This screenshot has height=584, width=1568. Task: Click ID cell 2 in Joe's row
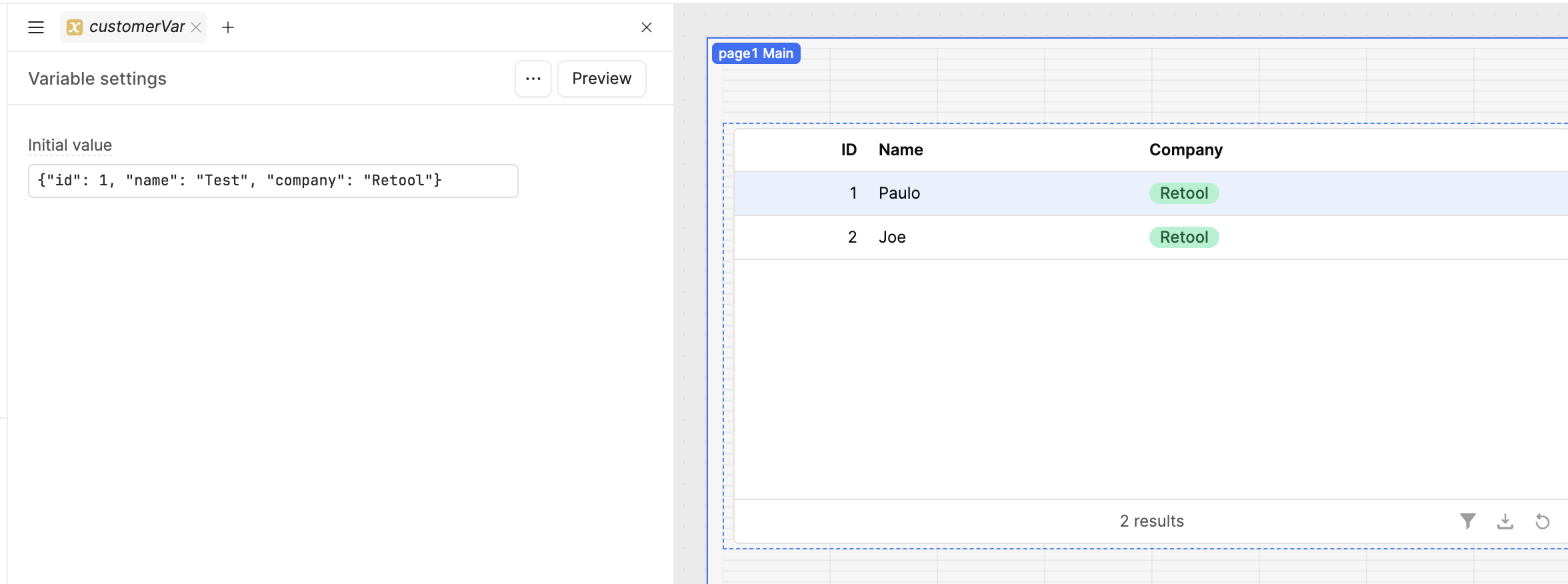tap(852, 237)
